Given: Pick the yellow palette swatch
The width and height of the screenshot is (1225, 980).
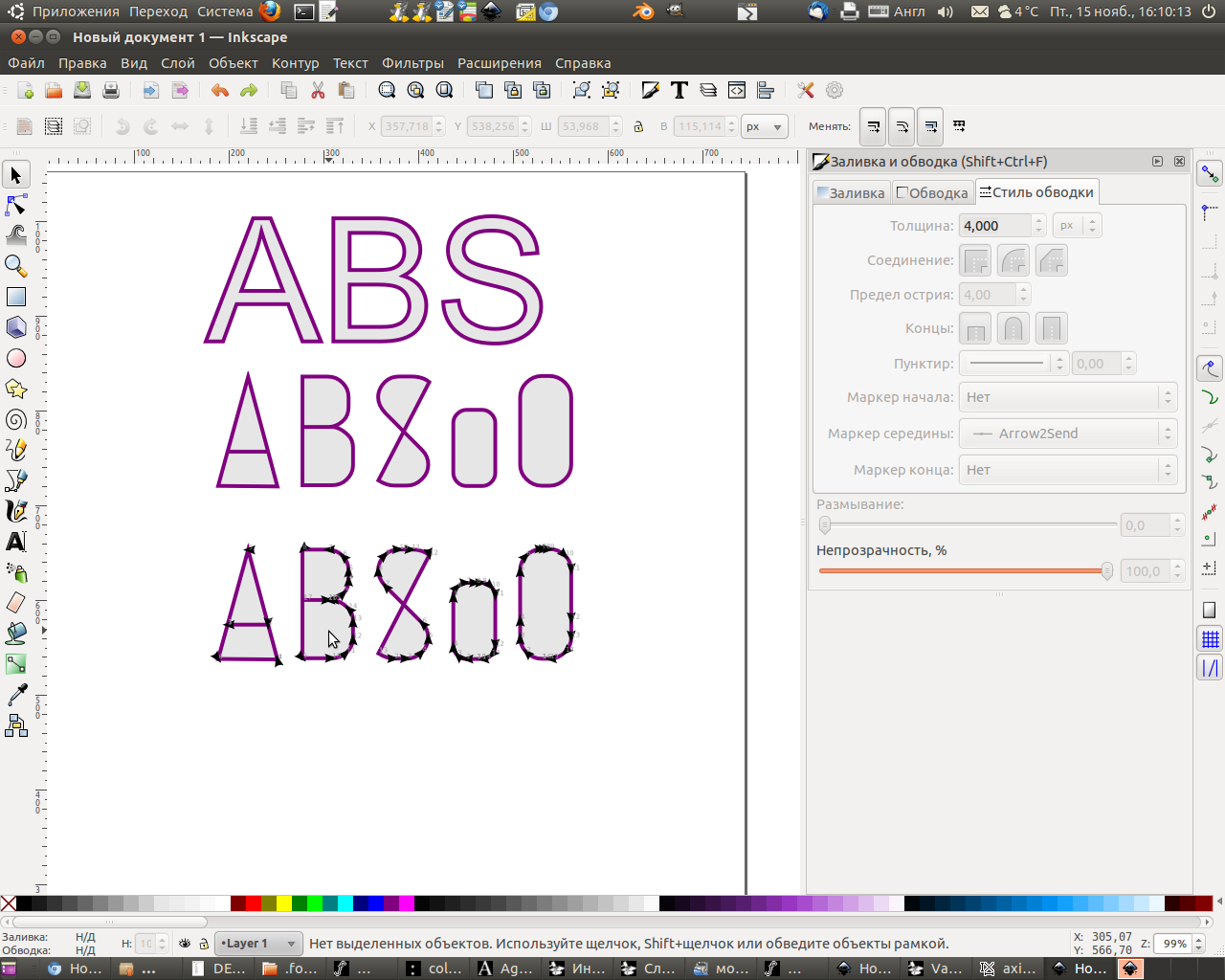Looking at the screenshot, I should 284,902.
